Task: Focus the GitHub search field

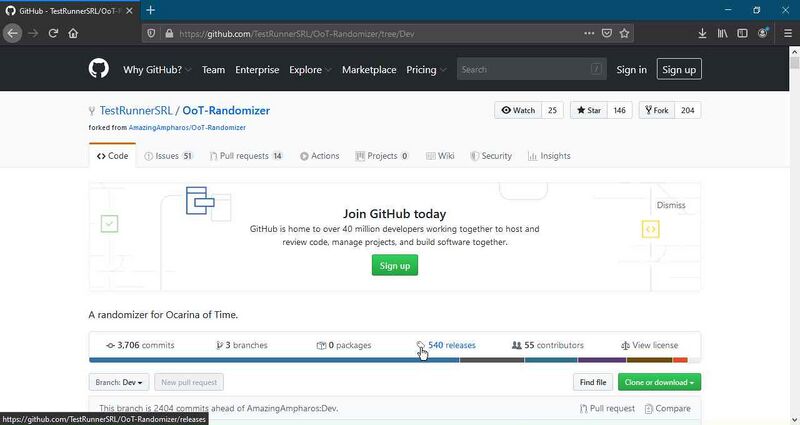Action: [531, 69]
